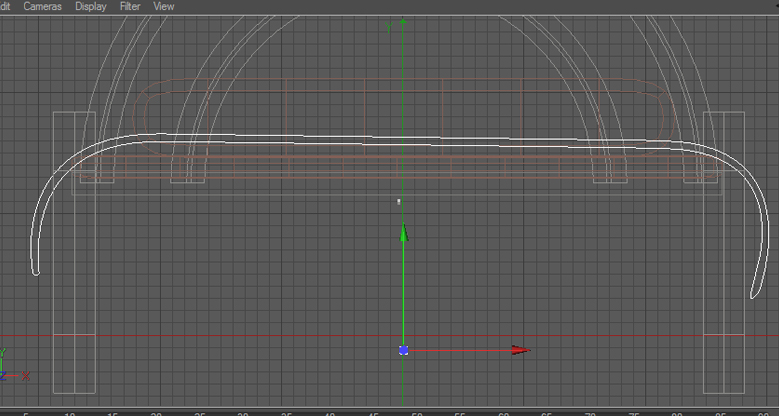Select the left leg wireframe rectangle
Screen dimensions: 779x416
tap(74, 252)
